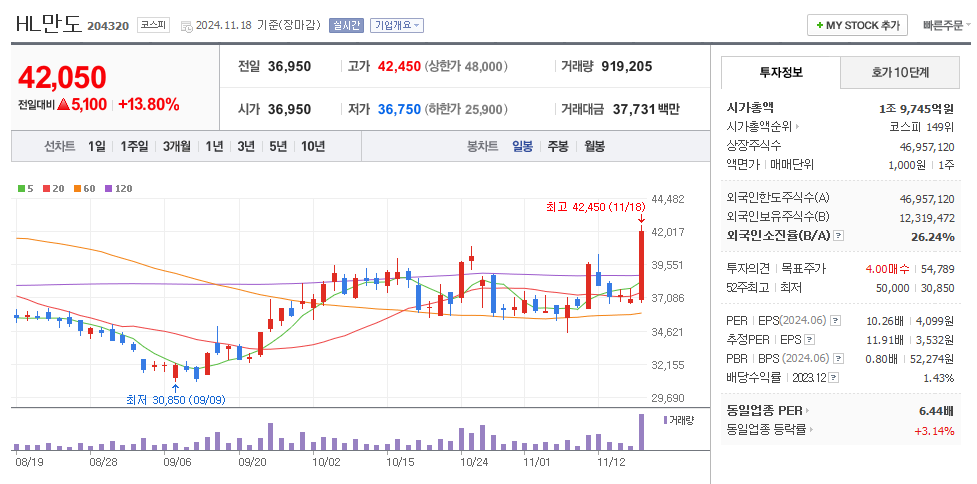Click the red up-triangle next to 5,100
The width and height of the screenshot is (977, 484).
(x=63, y=105)
